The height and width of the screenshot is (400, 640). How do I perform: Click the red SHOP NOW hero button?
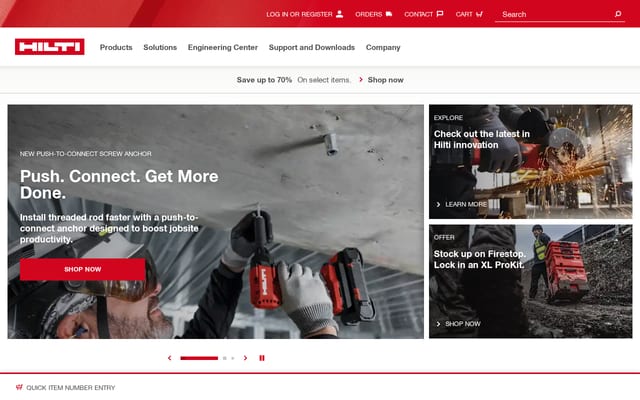point(82,269)
